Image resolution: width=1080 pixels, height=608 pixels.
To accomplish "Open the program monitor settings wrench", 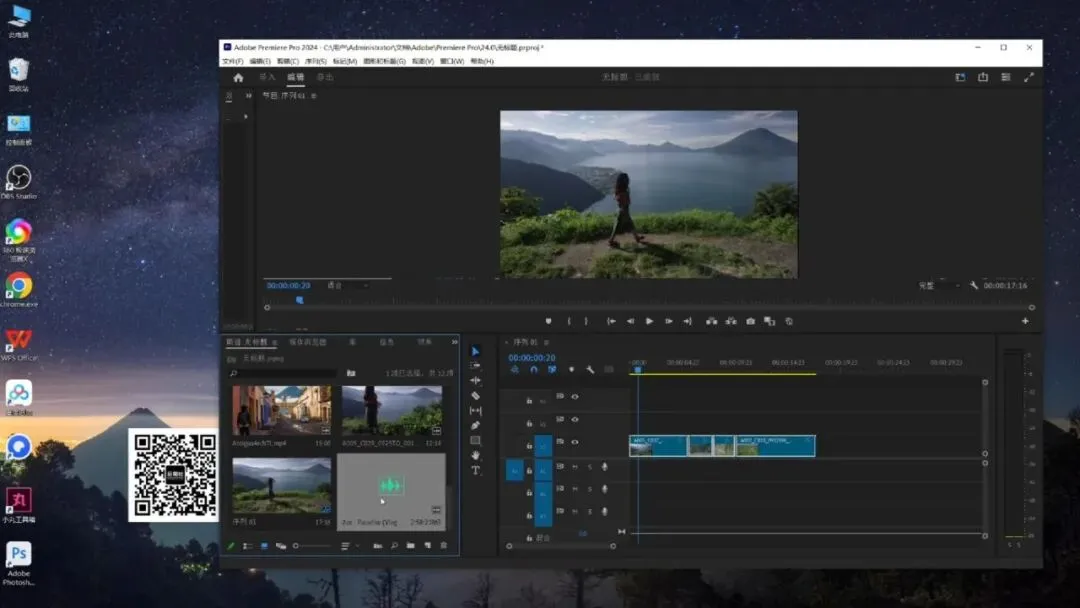I will (x=974, y=286).
